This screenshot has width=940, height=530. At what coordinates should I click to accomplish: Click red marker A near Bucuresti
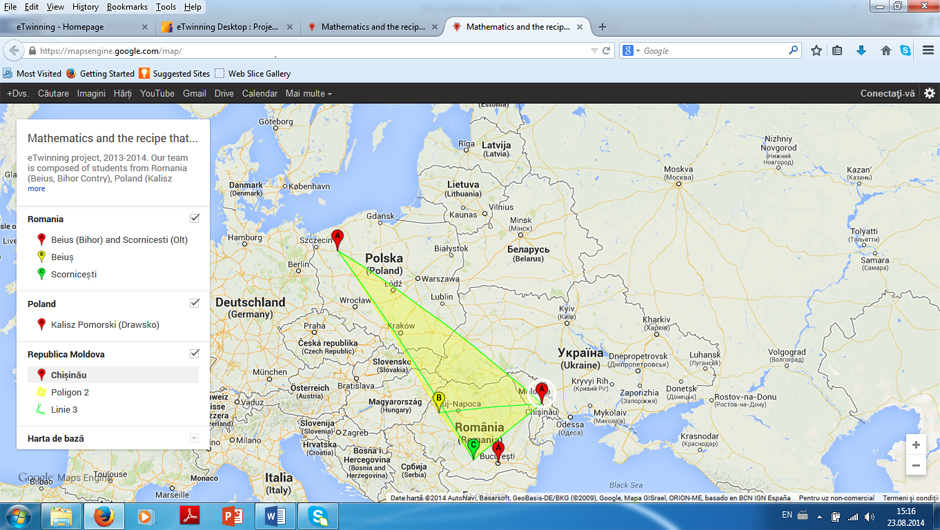(498, 451)
